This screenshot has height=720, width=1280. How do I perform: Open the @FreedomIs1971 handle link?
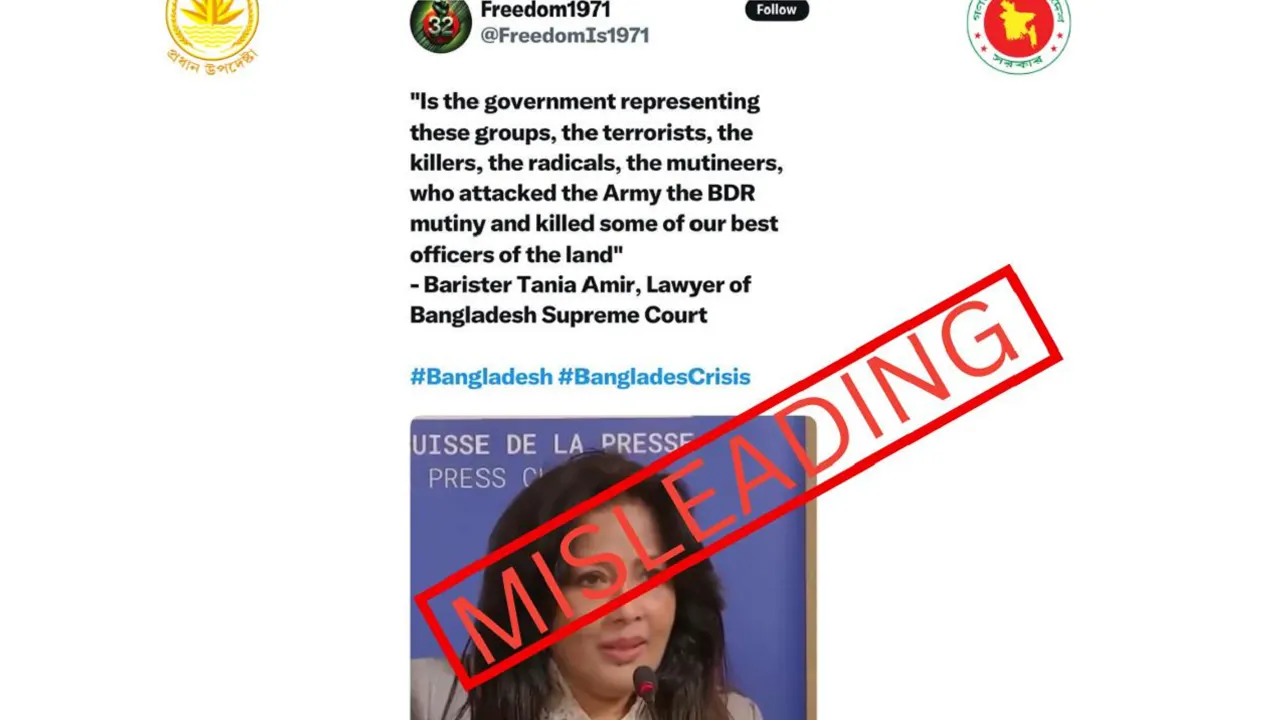[565, 35]
